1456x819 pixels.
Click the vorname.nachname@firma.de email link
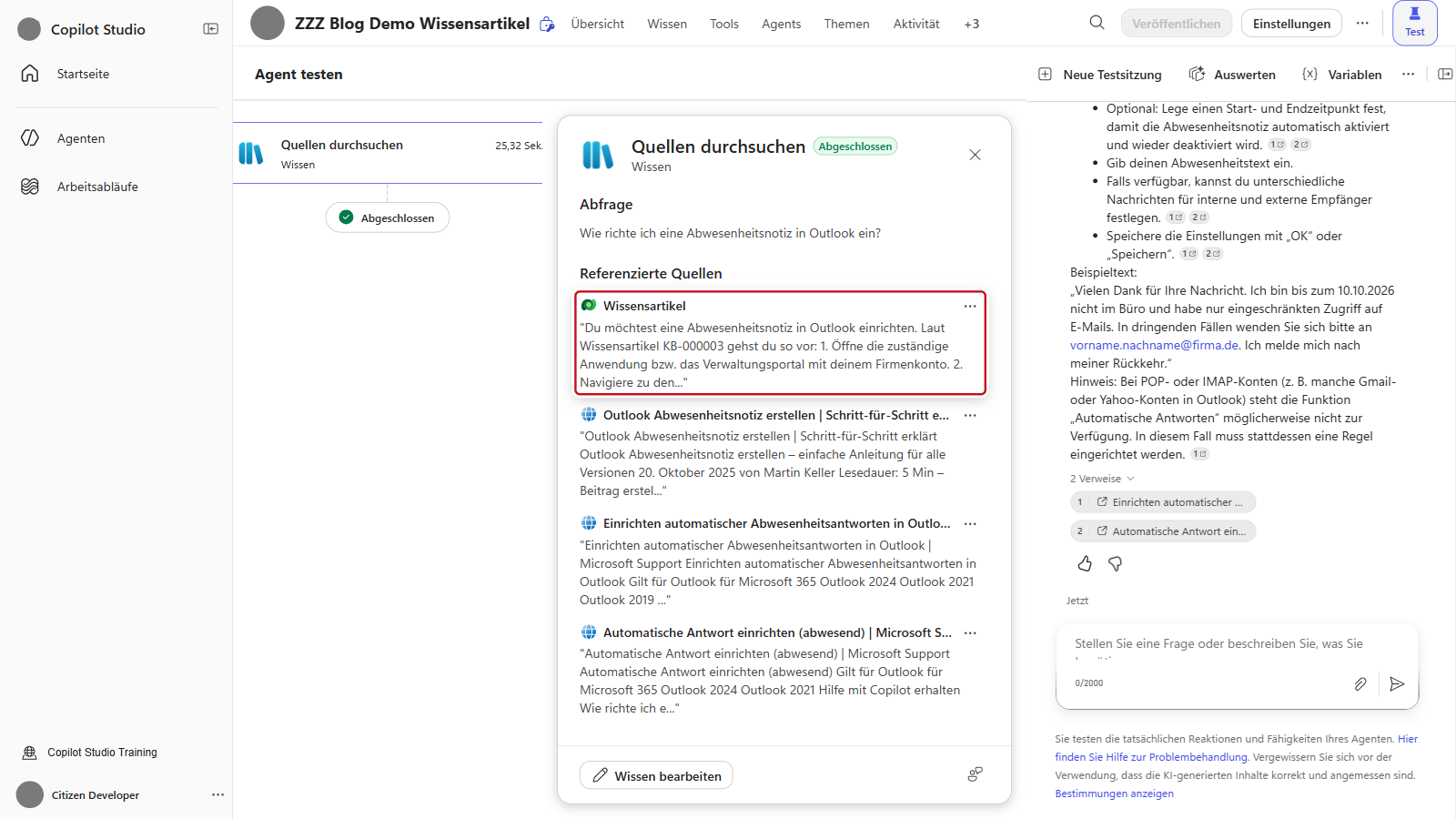click(x=1154, y=345)
